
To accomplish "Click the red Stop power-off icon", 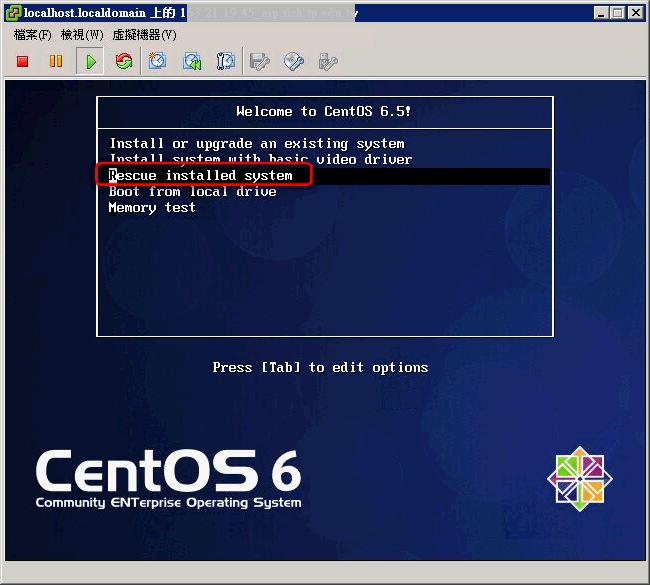I will tap(22, 62).
